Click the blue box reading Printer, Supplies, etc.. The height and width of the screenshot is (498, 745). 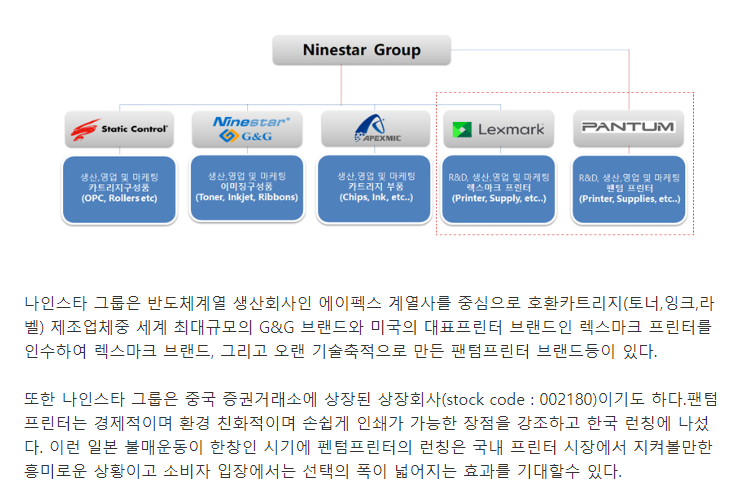point(629,190)
